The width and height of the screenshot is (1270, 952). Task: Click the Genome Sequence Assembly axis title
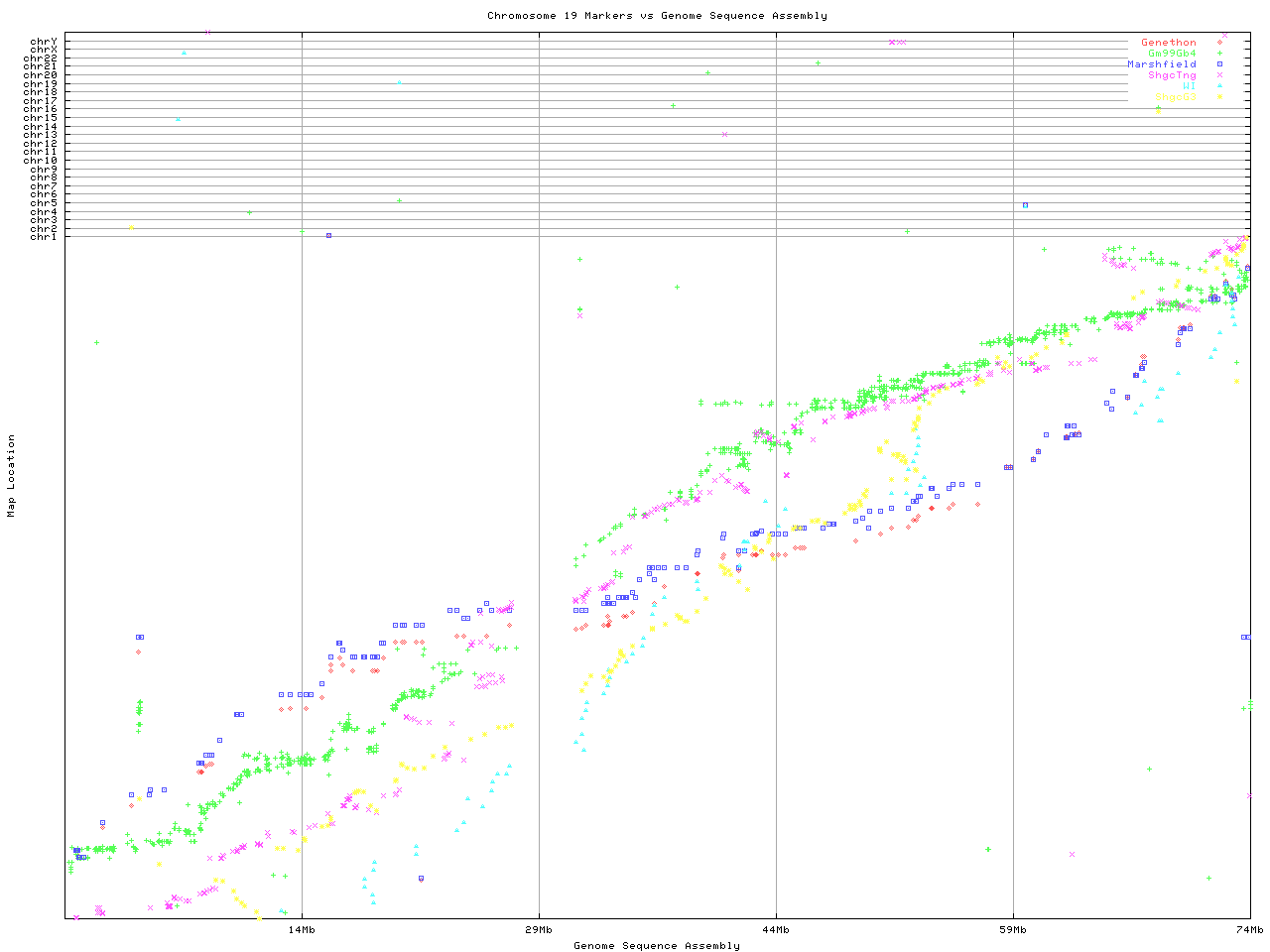click(x=657, y=946)
